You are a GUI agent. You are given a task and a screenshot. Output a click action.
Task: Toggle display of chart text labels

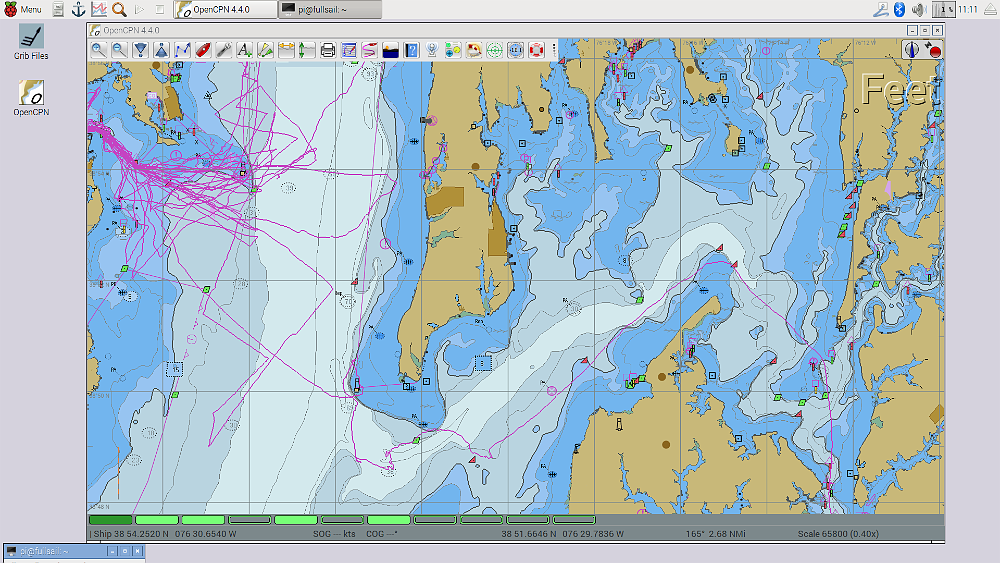[244, 49]
